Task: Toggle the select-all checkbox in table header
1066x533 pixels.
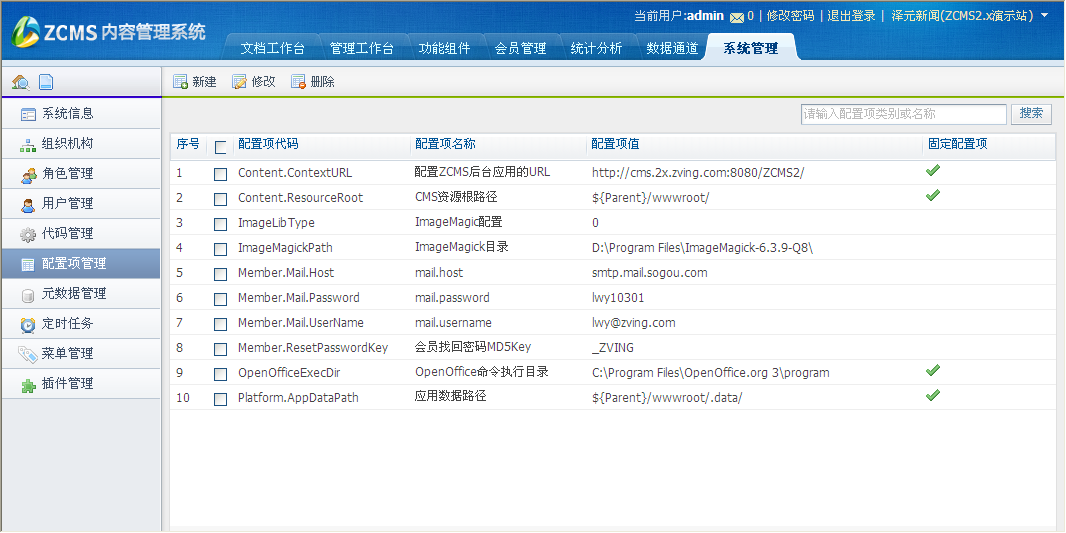Action: (221, 147)
